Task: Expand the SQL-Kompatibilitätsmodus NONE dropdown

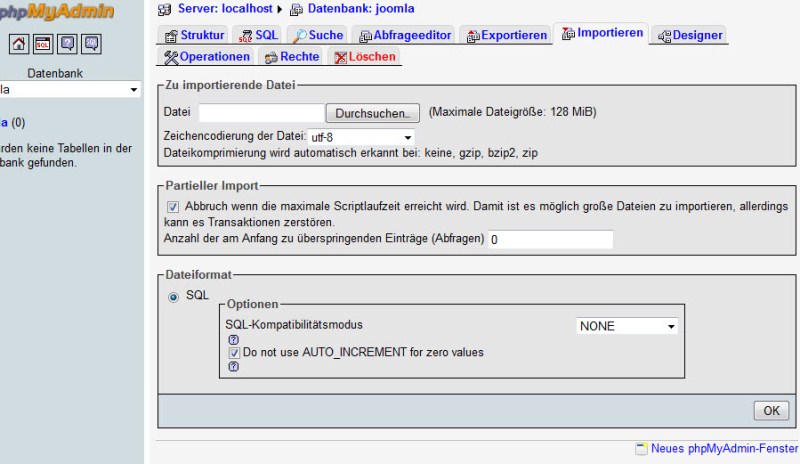Action: point(627,326)
